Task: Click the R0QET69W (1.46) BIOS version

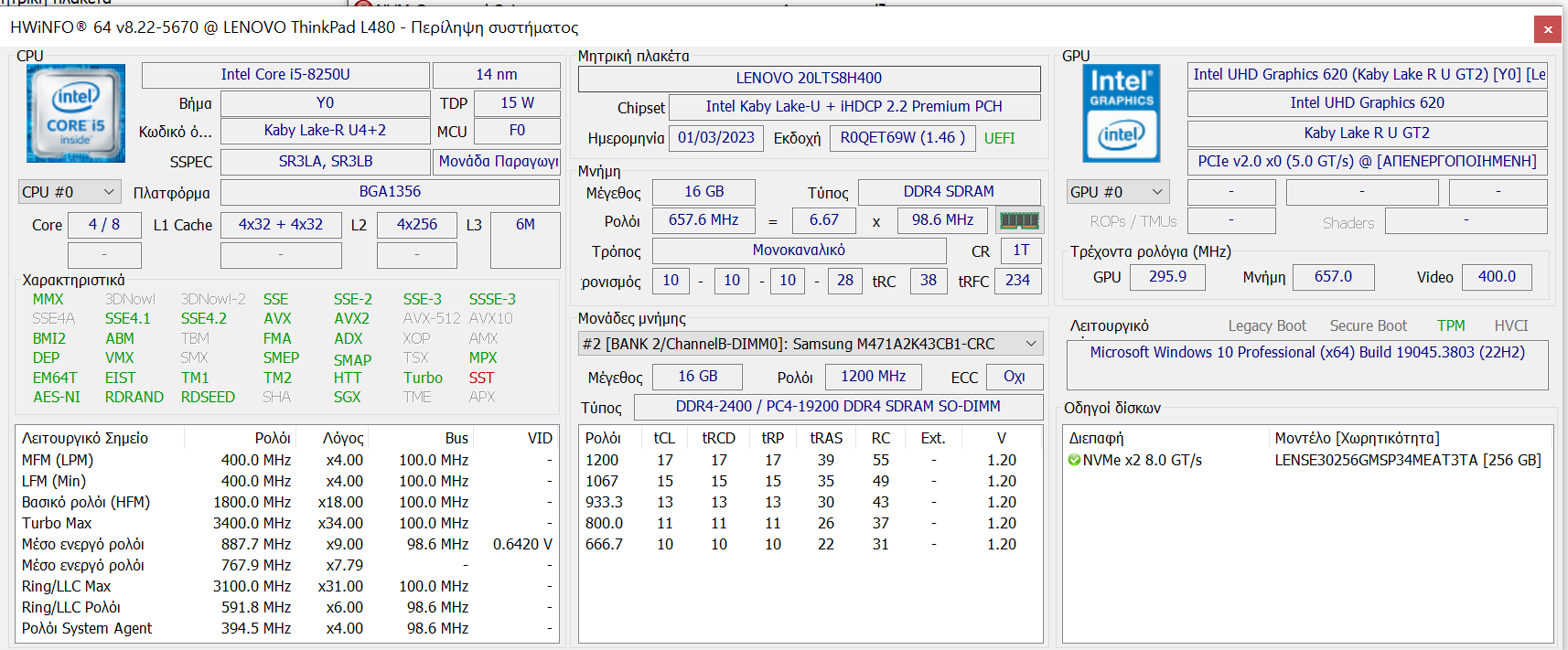Action: coord(903,138)
